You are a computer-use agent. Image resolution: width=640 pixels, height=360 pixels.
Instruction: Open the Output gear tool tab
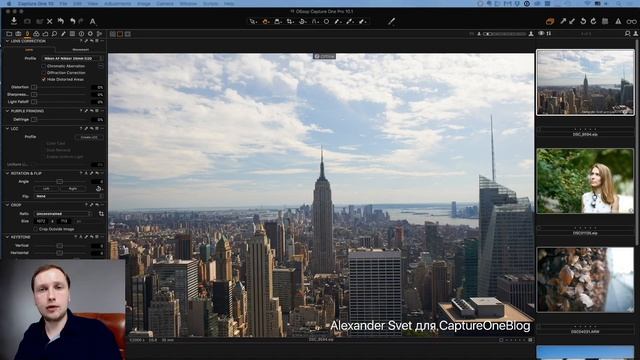coord(90,34)
